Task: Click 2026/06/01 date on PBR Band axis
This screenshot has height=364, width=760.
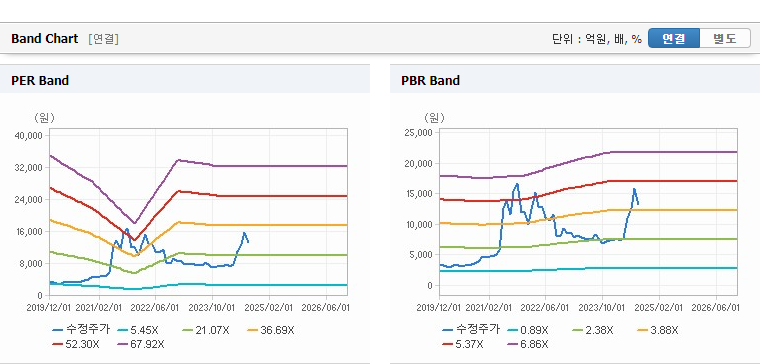Action: tap(715, 308)
